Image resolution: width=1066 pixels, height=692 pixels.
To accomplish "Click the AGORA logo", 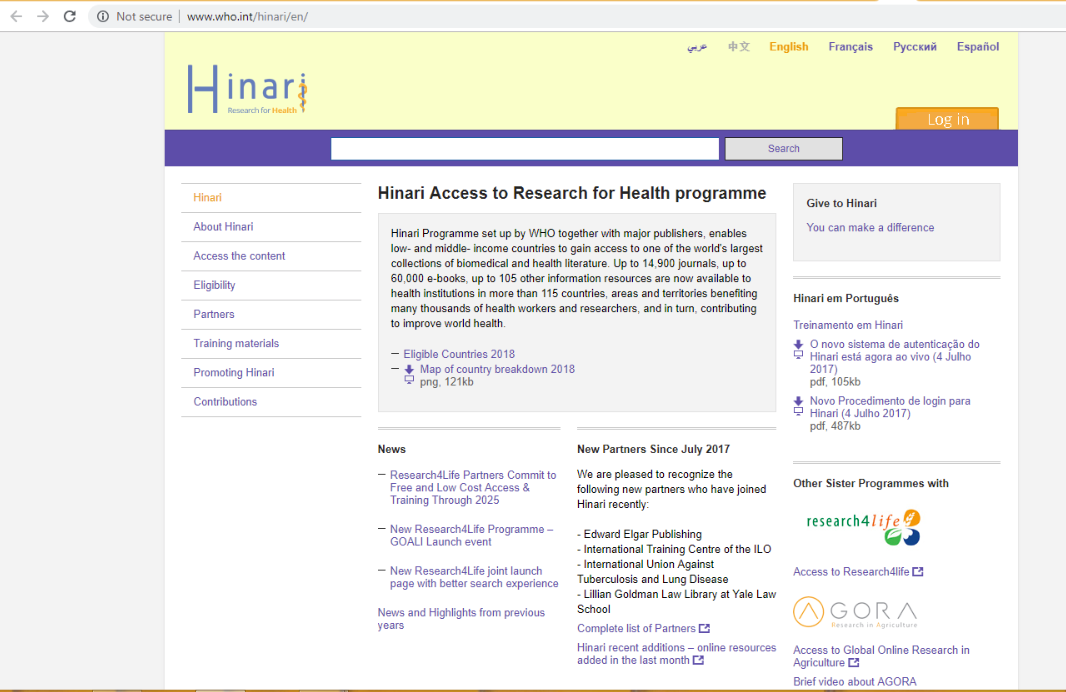I will tap(855, 612).
